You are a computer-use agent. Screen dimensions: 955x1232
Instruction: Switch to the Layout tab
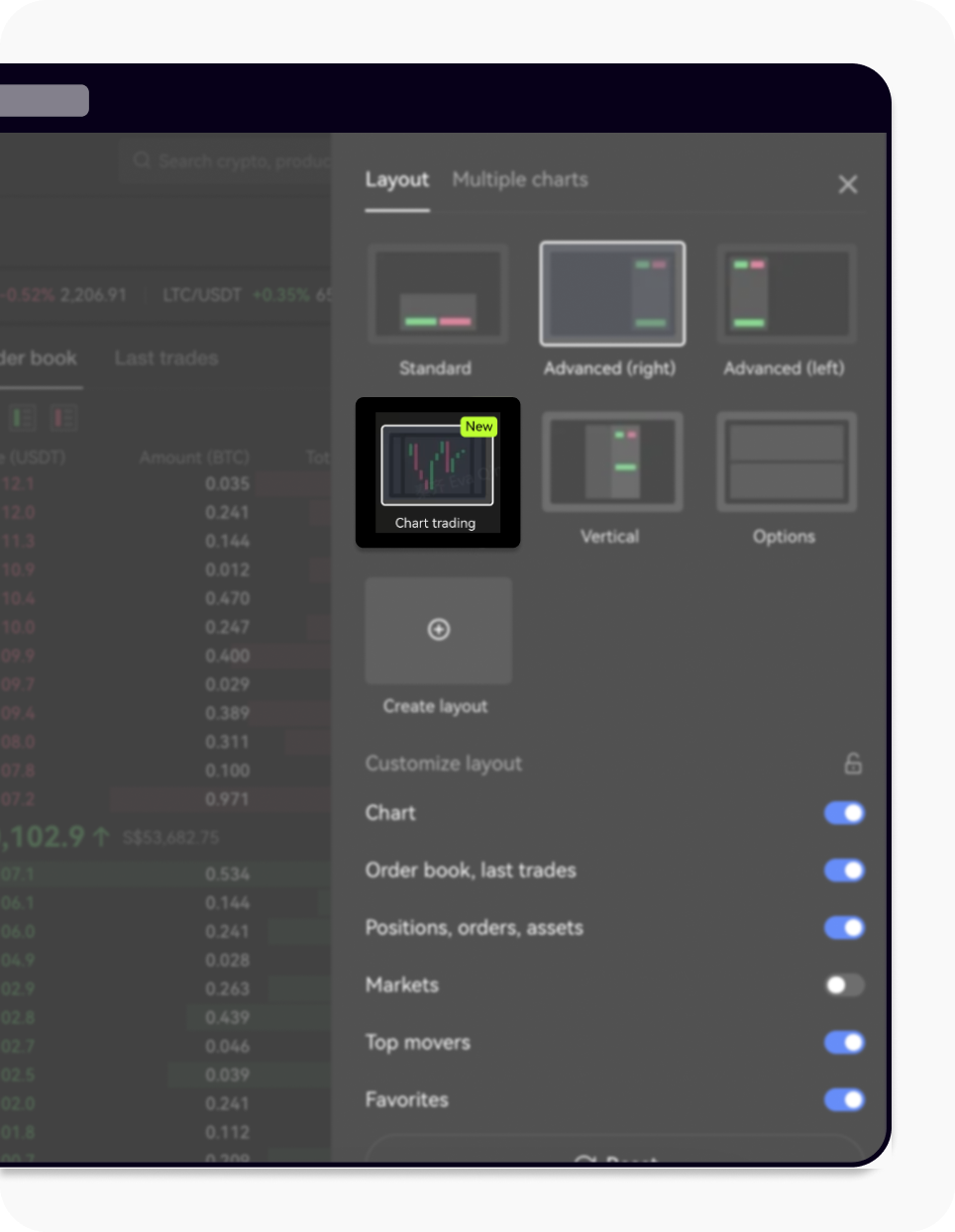396,180
